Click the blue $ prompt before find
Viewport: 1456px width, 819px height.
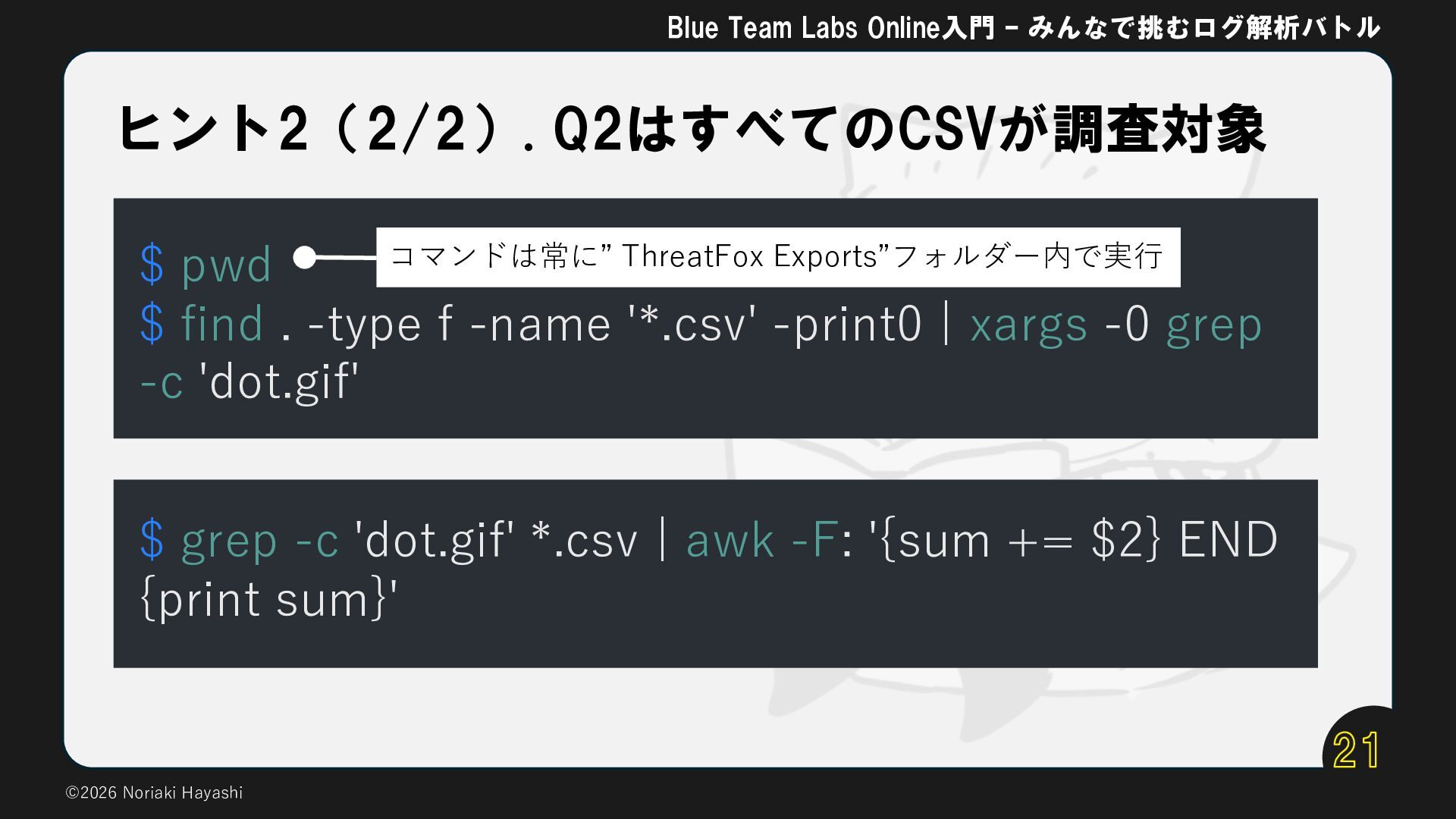pos(152,324)
